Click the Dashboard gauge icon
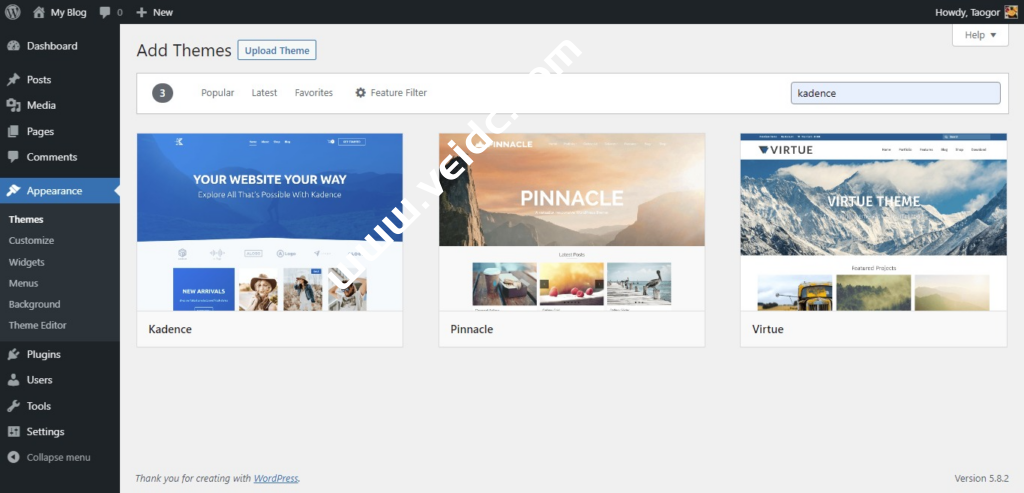This screenshot has width=1024, height=493. tap(13, 46)
